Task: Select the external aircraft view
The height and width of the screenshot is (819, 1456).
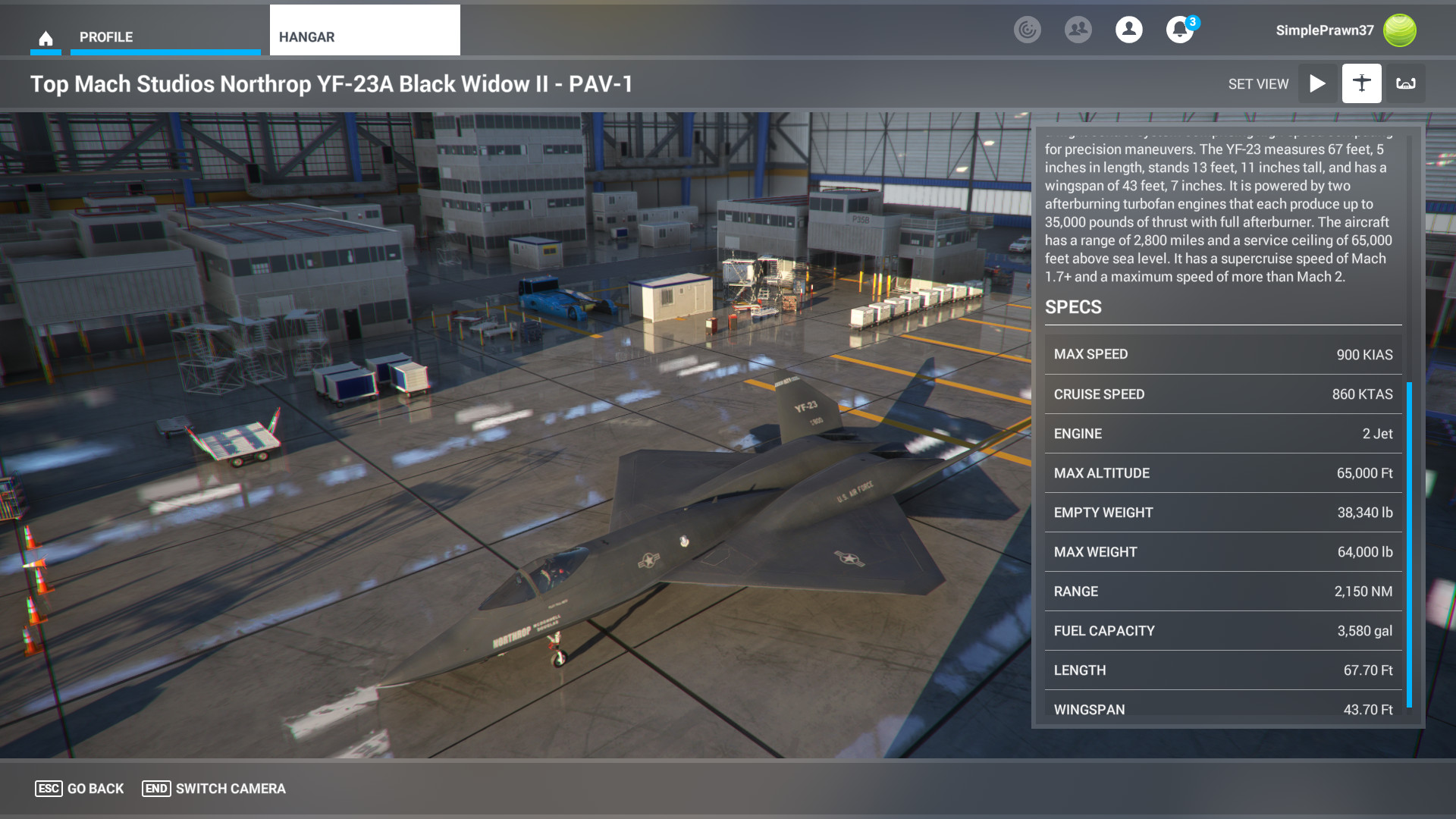Action: tap(1361, 83)
